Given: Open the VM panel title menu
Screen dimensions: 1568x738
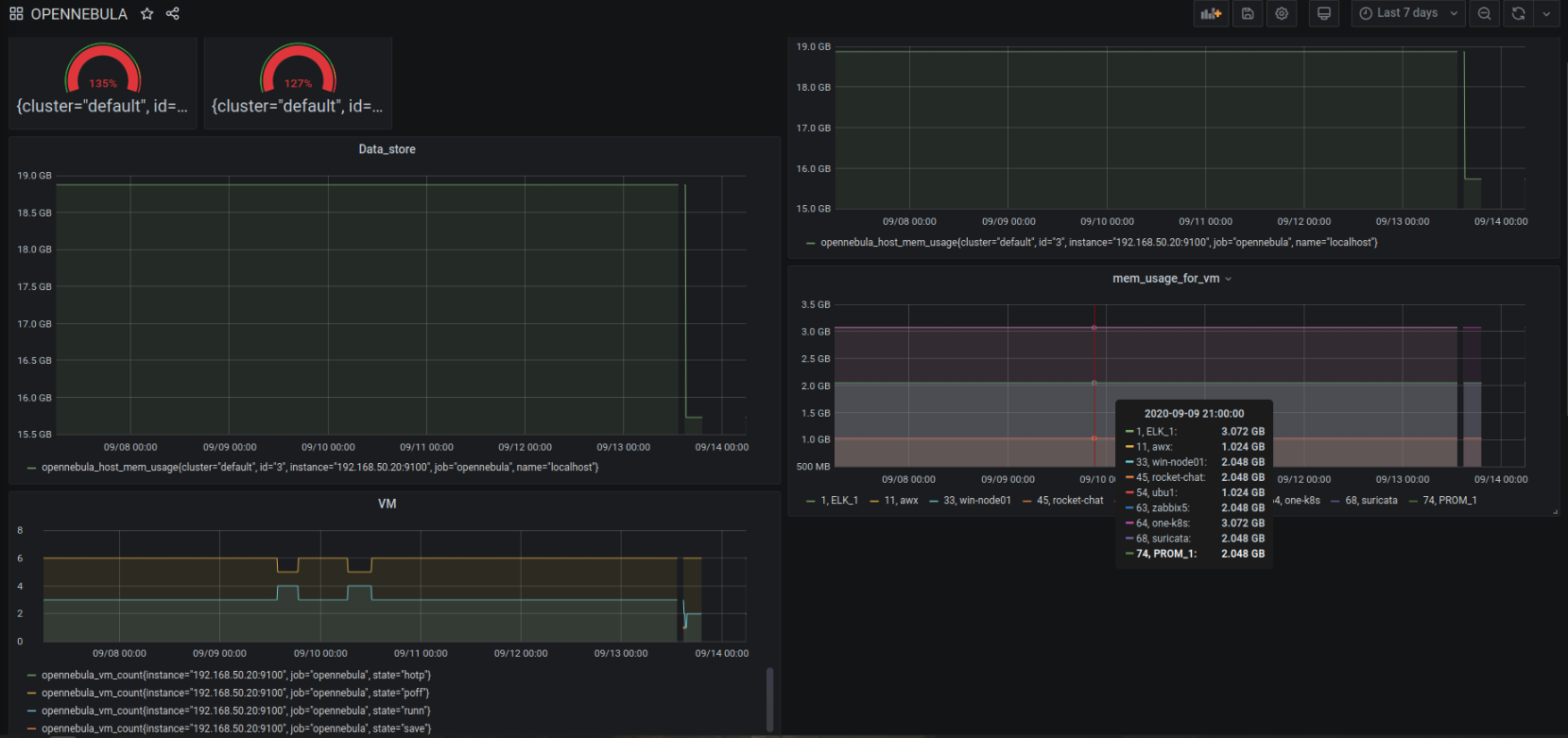Looking at the screenshot, I should pyautogui.click(x=387, y=504).
